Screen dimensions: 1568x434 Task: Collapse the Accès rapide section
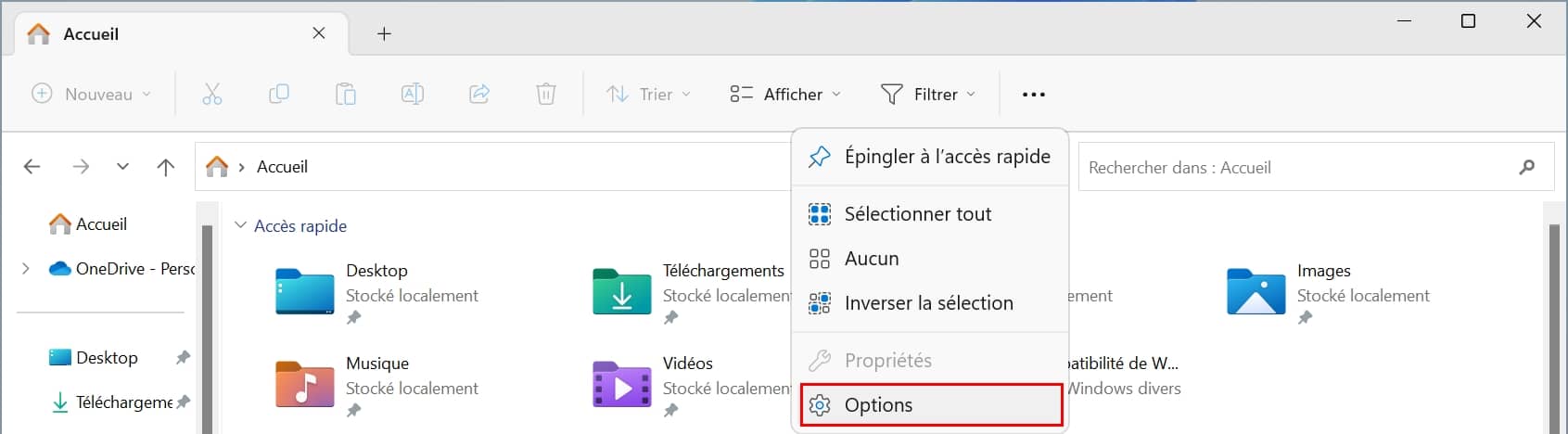point(241,225)
